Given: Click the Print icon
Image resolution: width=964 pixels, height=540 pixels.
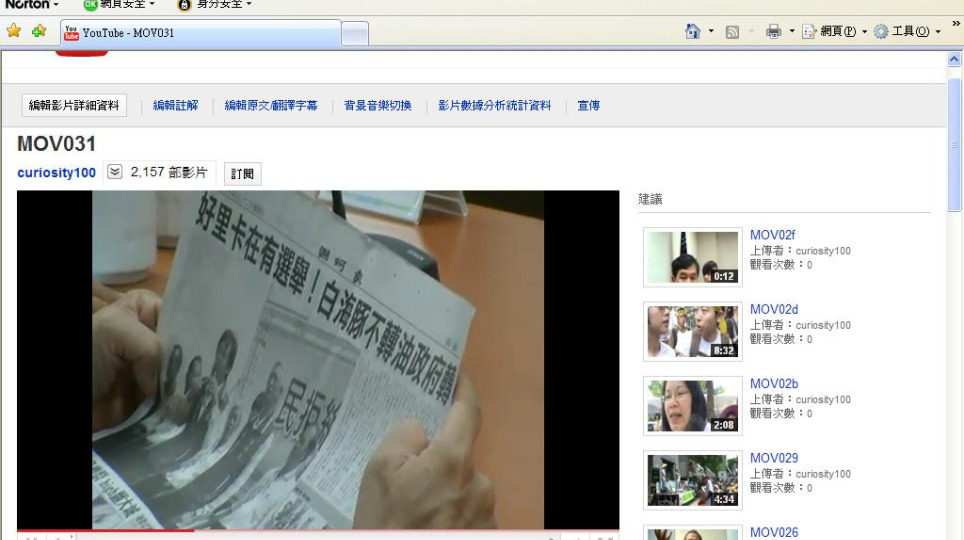Looking at the screenshot, I should click(773, 32).
